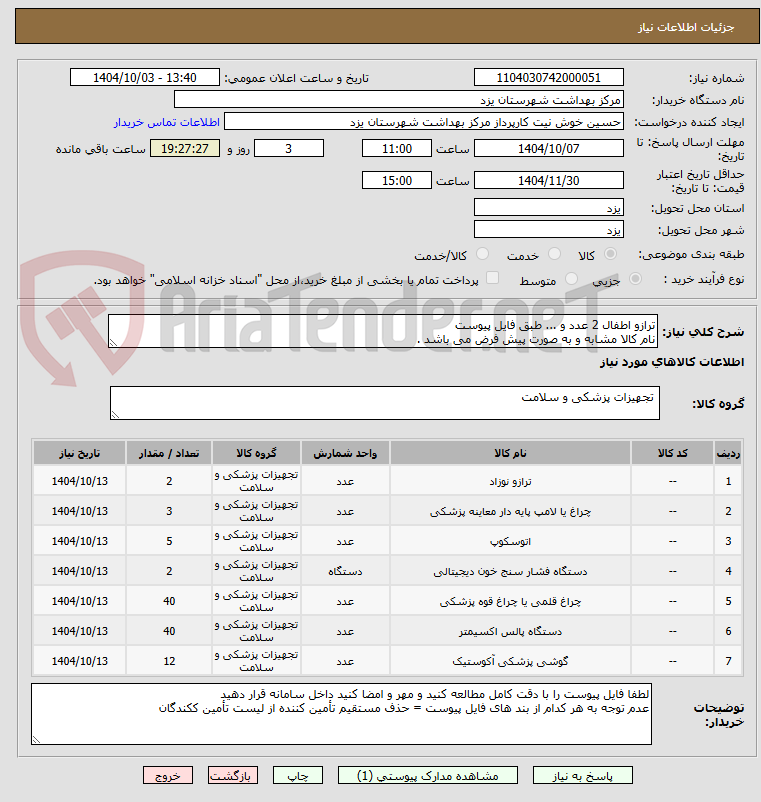
Task: Select the ترازو نوزاد item name
Action: (x=510, y=481)
